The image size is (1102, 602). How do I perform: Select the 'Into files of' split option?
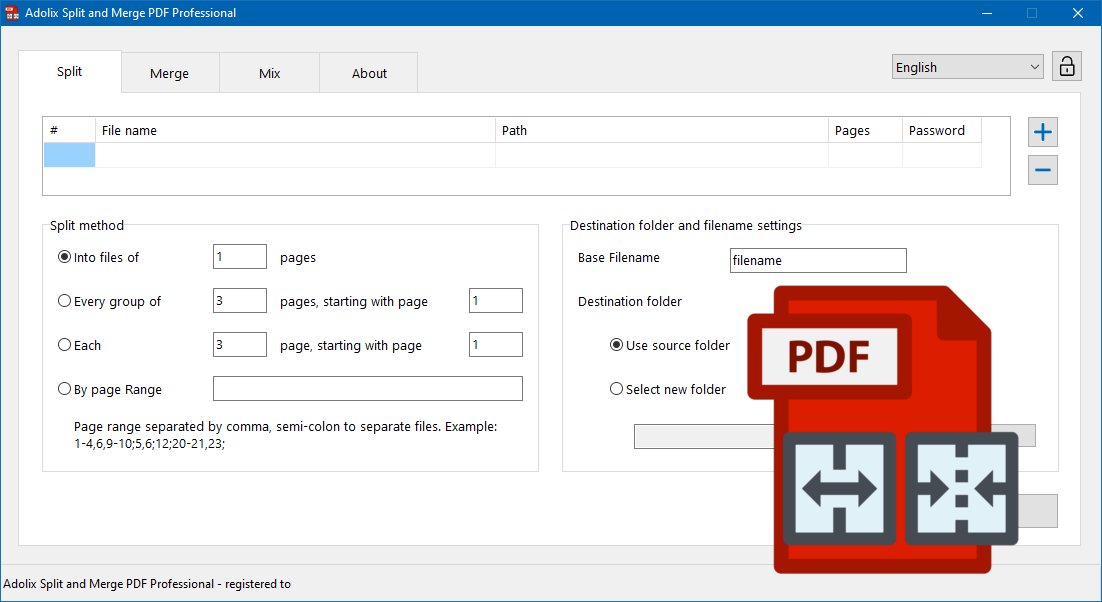[65, 257]
